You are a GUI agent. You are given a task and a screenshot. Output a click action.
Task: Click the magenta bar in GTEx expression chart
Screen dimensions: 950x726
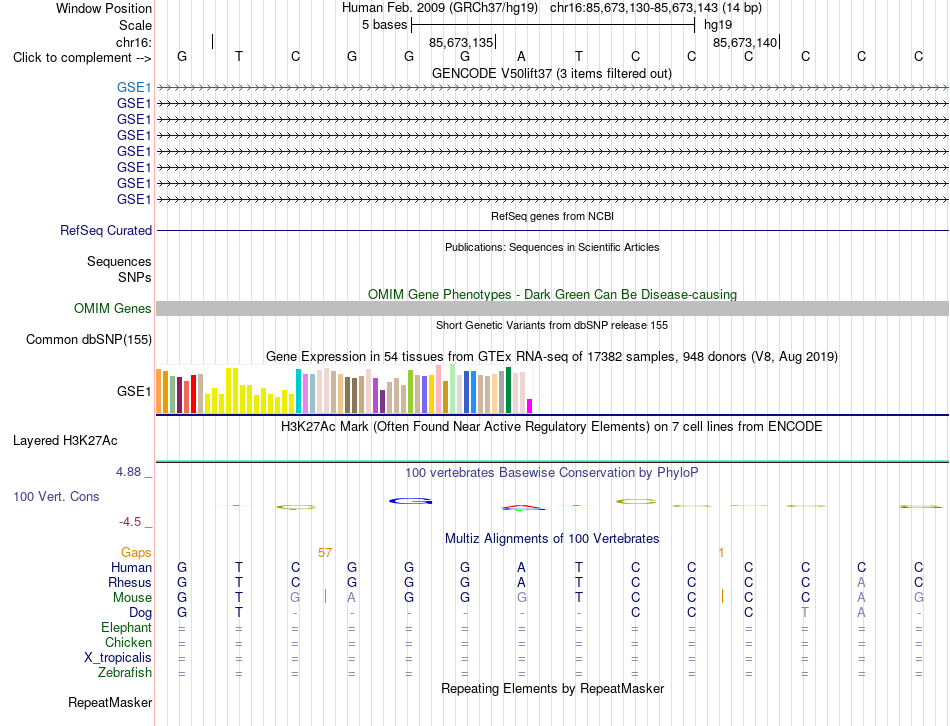click(530, 406)
